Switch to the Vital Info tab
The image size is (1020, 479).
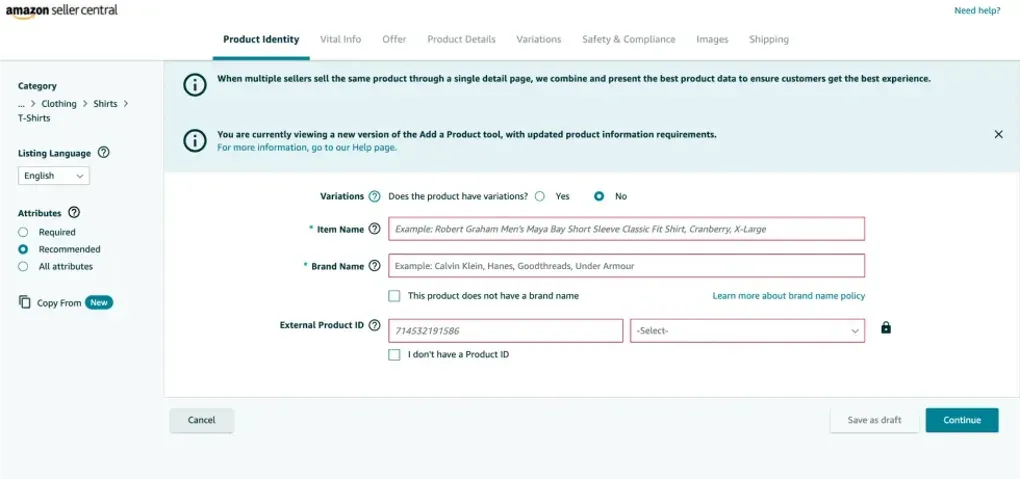(x=340, y=40)
